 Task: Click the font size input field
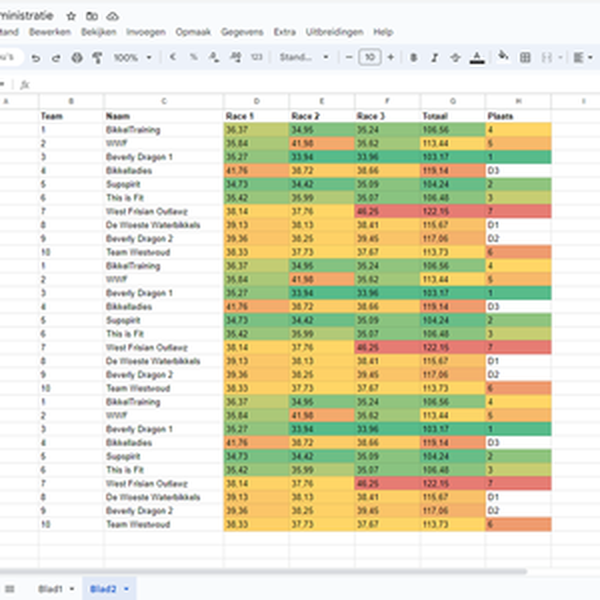tap(370, 57)
